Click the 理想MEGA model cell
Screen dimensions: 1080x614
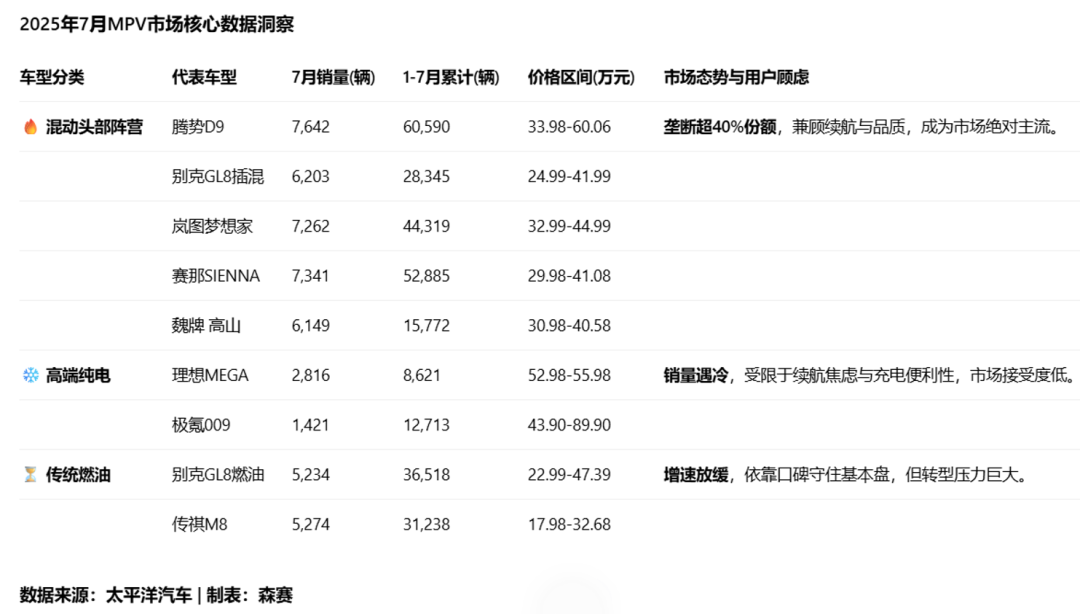[x=210, y=376]
